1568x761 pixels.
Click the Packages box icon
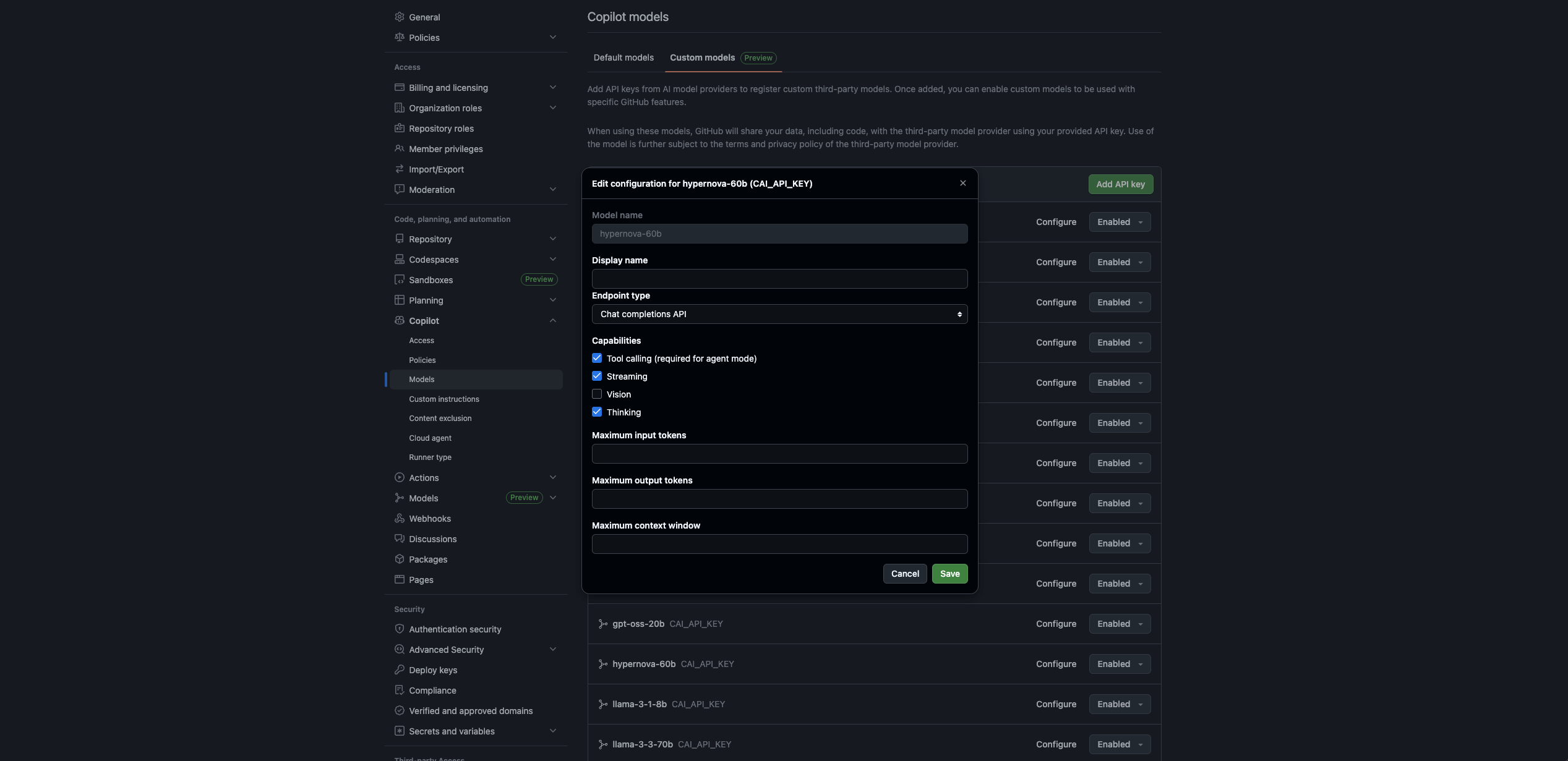(x=400, y=559)
